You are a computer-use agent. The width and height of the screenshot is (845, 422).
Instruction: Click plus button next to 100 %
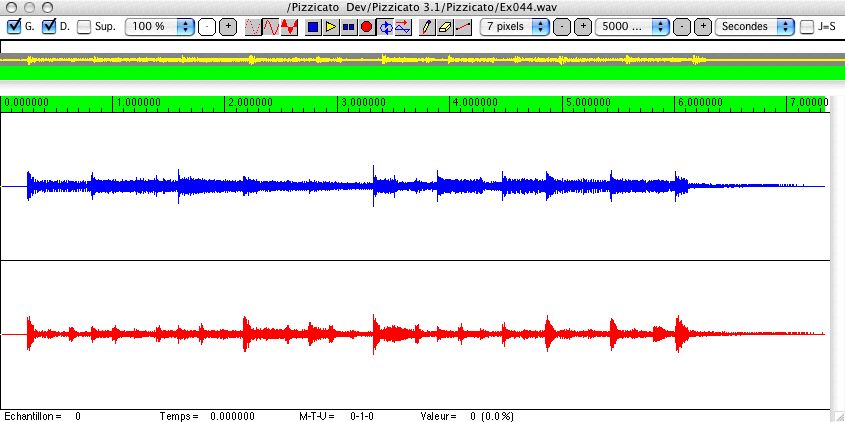click(228, 27)
